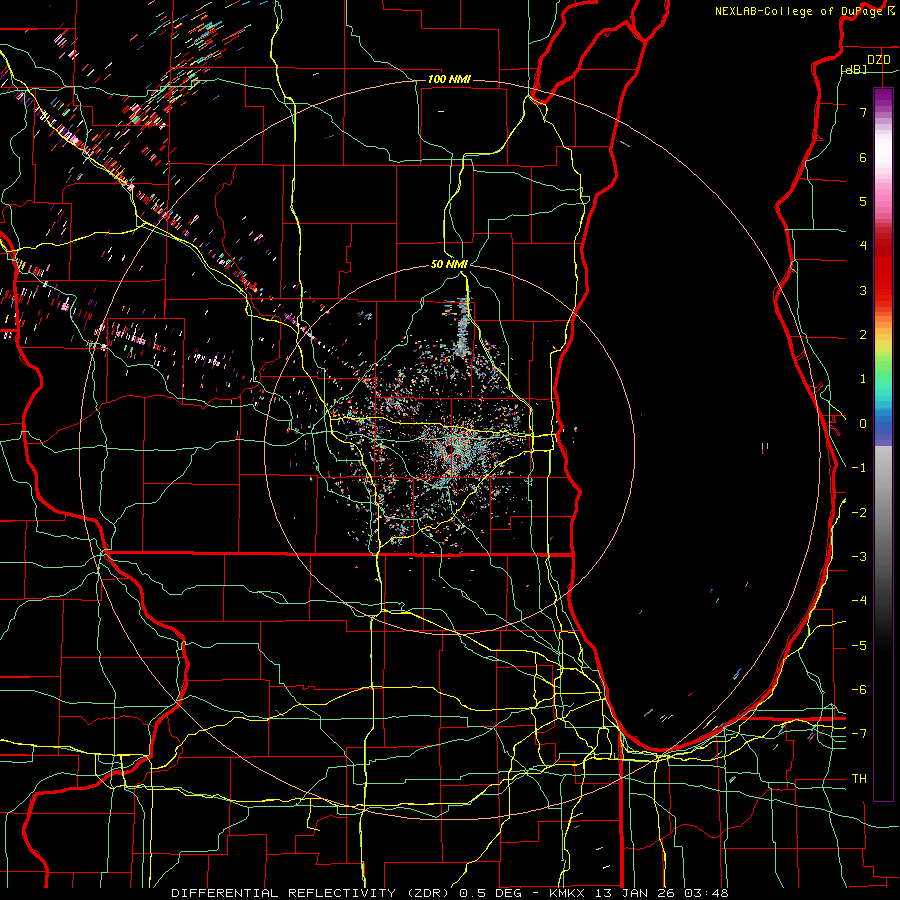This screenshot has width=900, height=900.
Task: Select the 7 value on the dB scale
Action: tap(863, 112)
